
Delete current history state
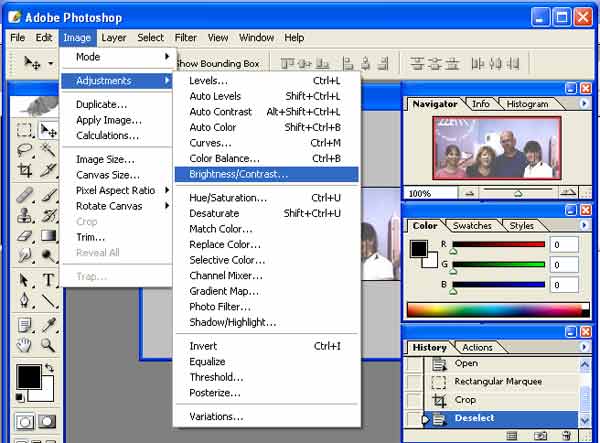tap(566, 436)
